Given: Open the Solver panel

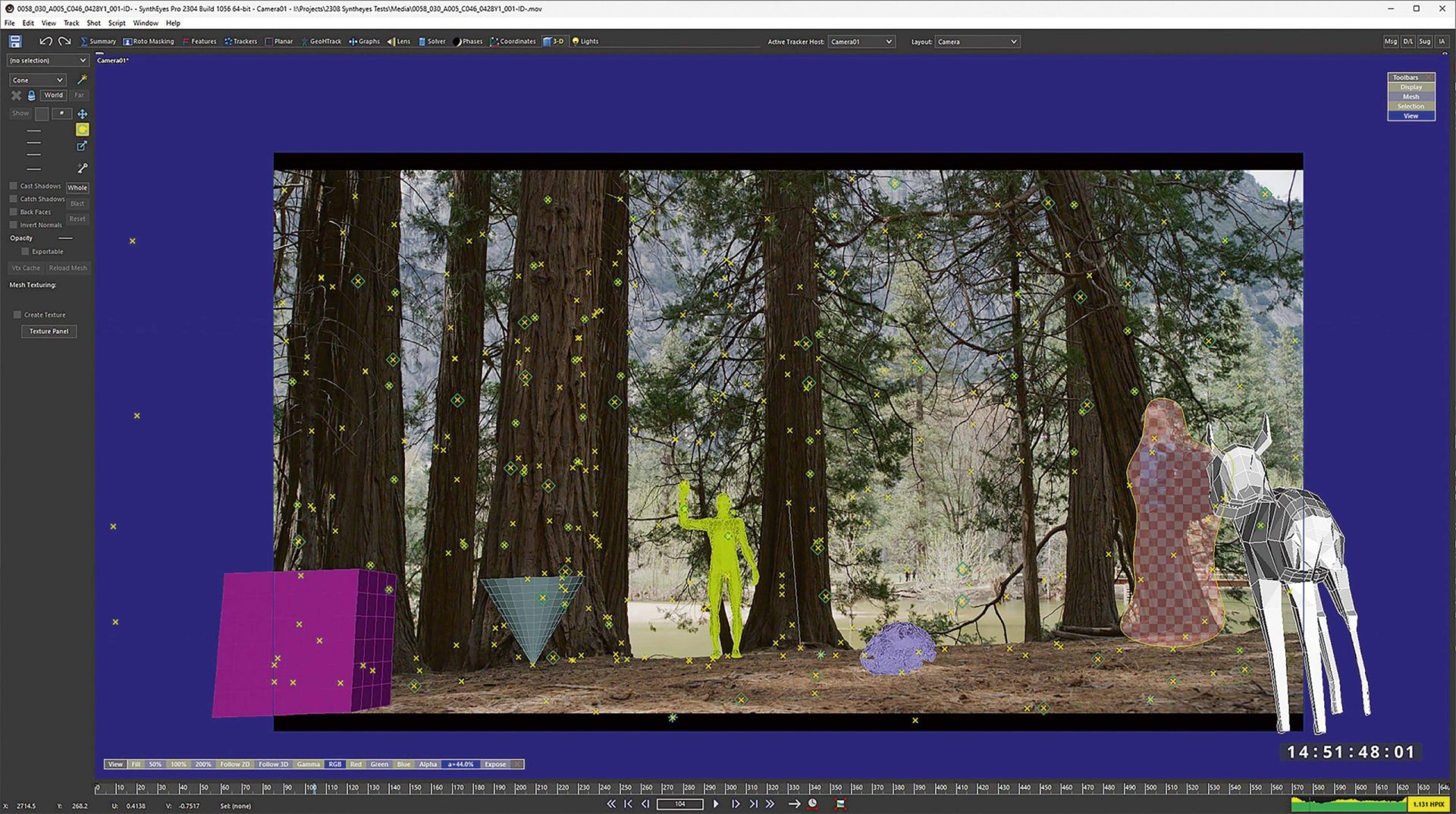Looking at the screenshot, I should (x=431, y=41).
